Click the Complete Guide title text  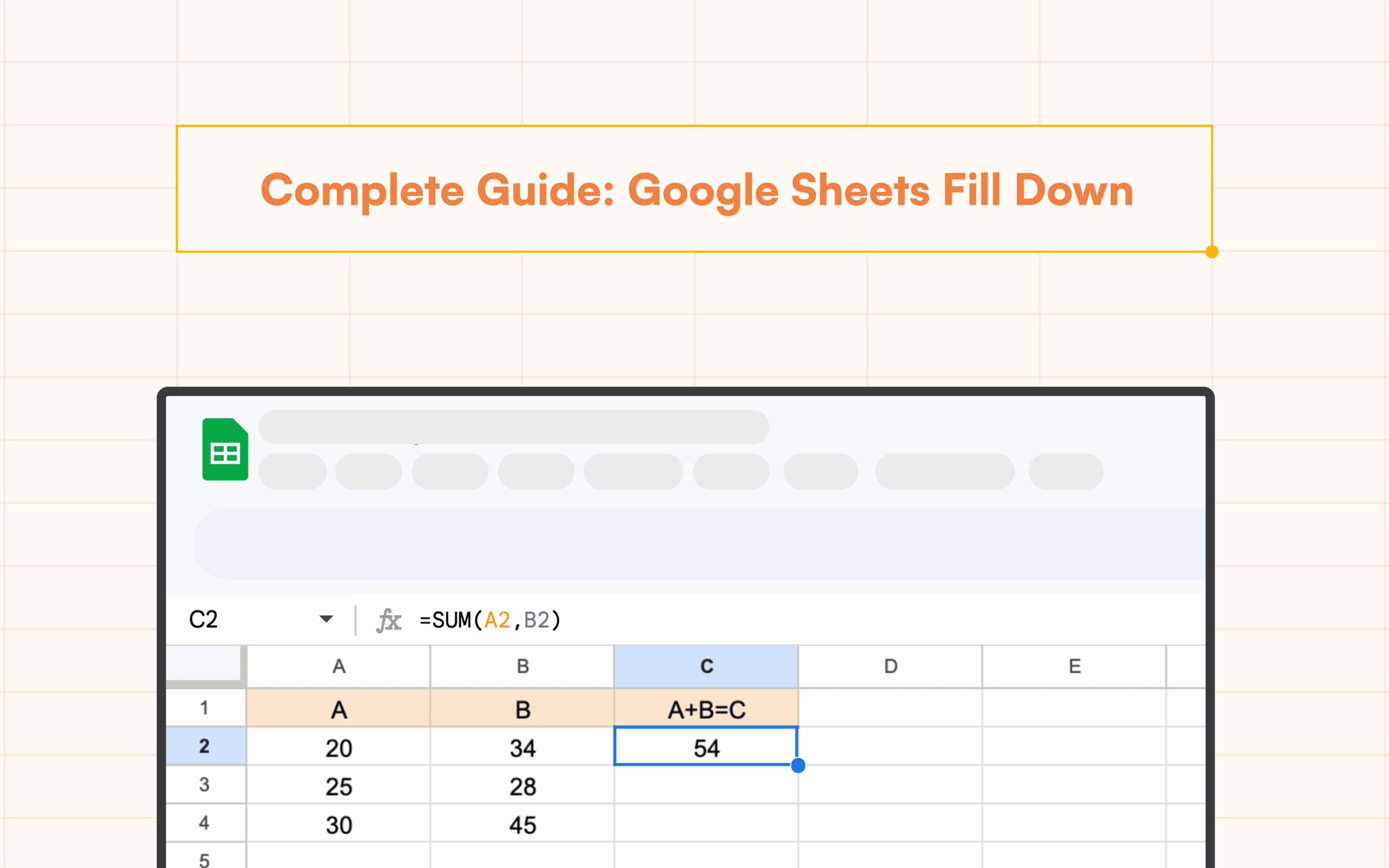tap(697, 189)
